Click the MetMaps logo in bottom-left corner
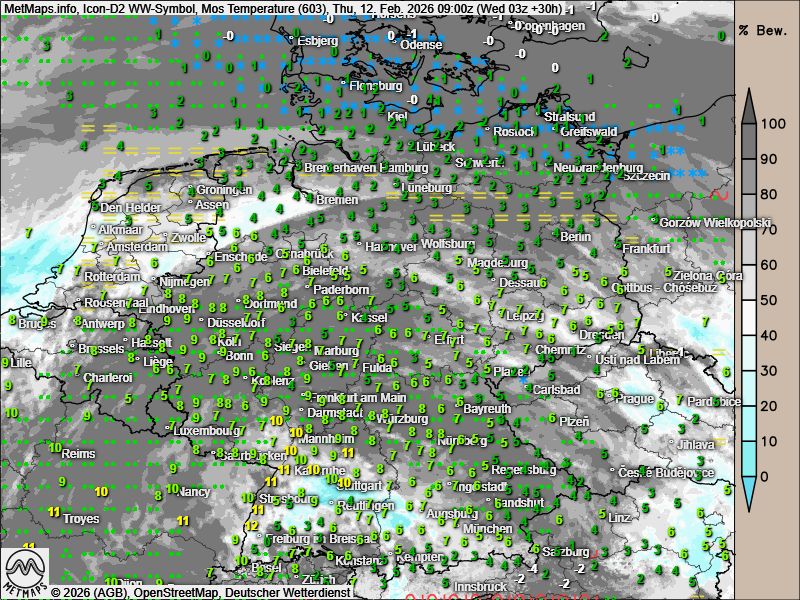The image size is (800, 600). pyautogui.click(x=25, y=572)
